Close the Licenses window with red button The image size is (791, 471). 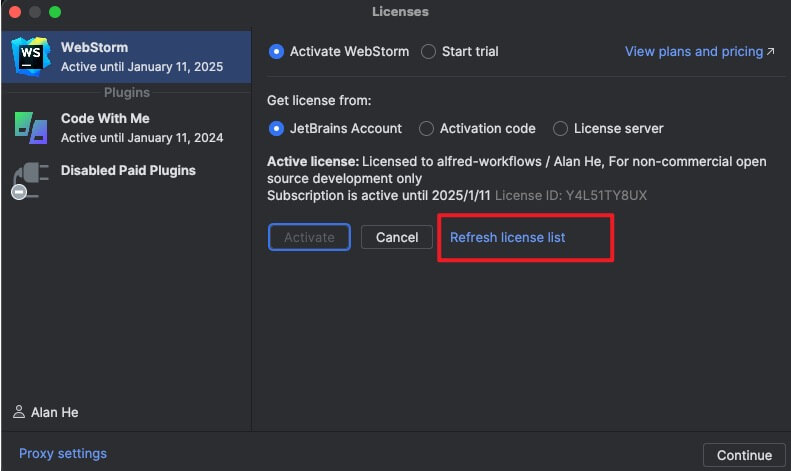(x=15, y=12)
